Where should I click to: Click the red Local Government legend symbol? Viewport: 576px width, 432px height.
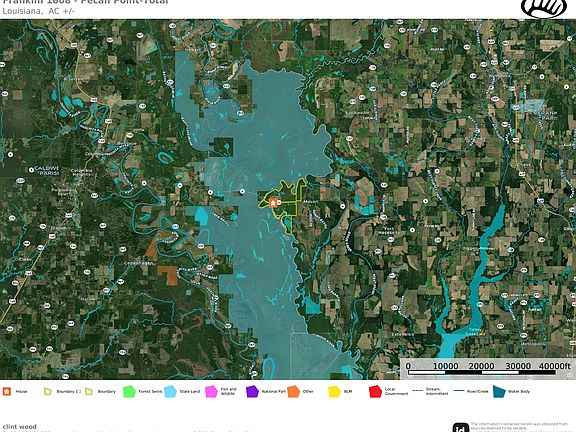375,392
